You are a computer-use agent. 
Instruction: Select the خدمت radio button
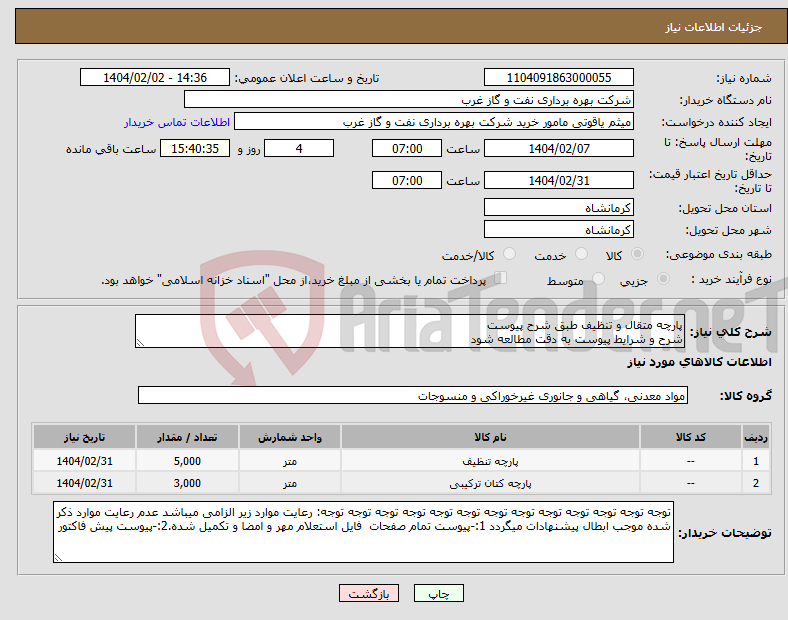tap(581, 254)
